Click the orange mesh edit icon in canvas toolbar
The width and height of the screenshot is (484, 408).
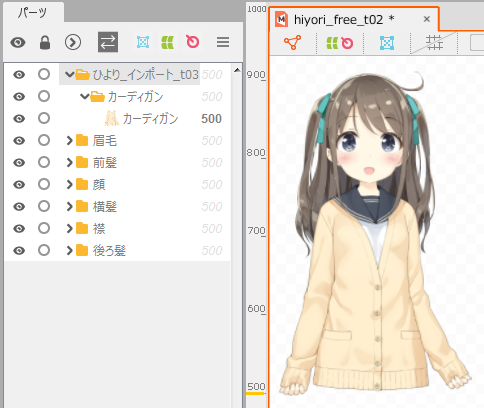point(292,43)
